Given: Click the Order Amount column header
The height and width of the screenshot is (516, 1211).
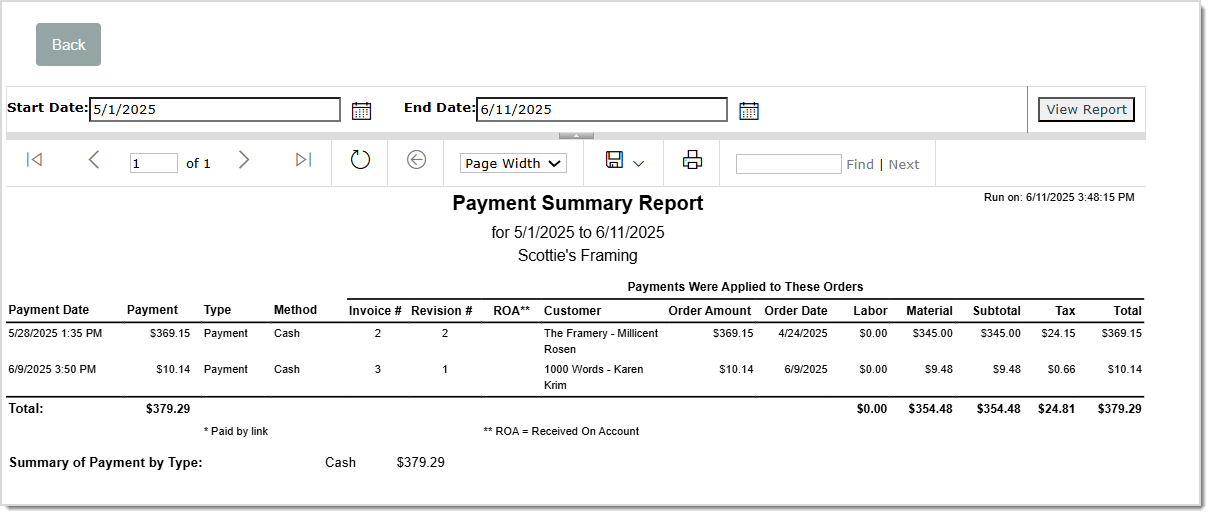Looking at the screenshot, I should tap(710, 311).
